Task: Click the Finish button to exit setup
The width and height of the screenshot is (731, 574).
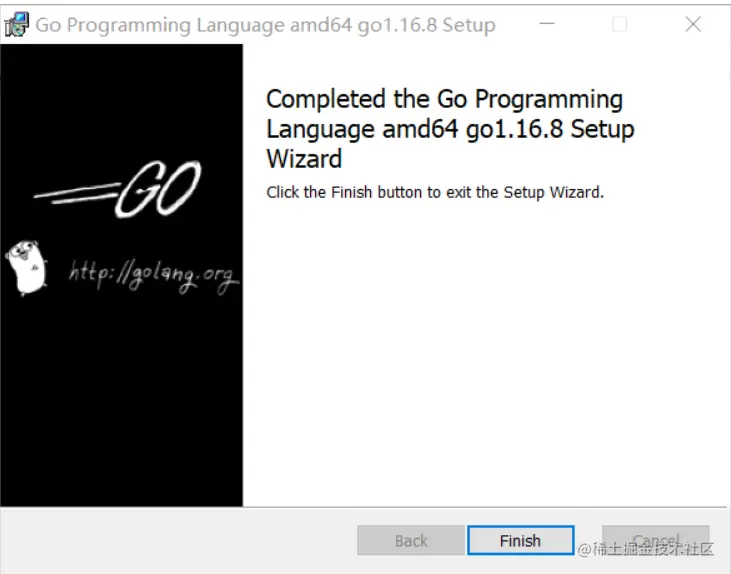Action: point(520,540)
